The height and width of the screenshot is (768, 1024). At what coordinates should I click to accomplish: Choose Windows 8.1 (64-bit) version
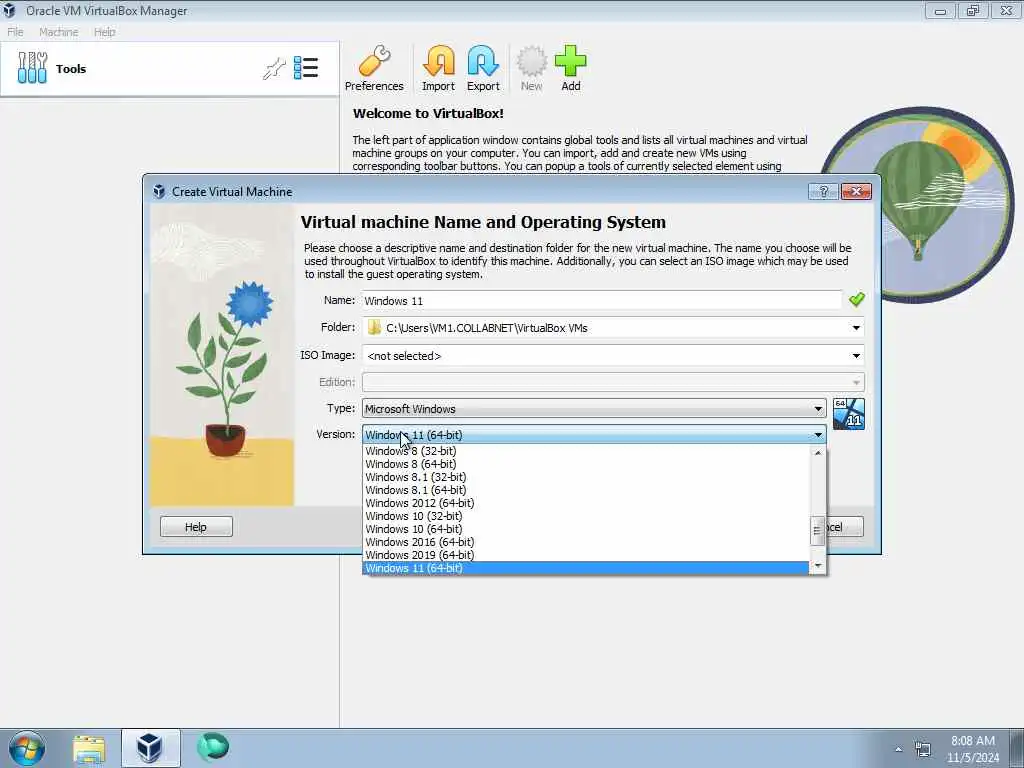(x=586, y=490)
